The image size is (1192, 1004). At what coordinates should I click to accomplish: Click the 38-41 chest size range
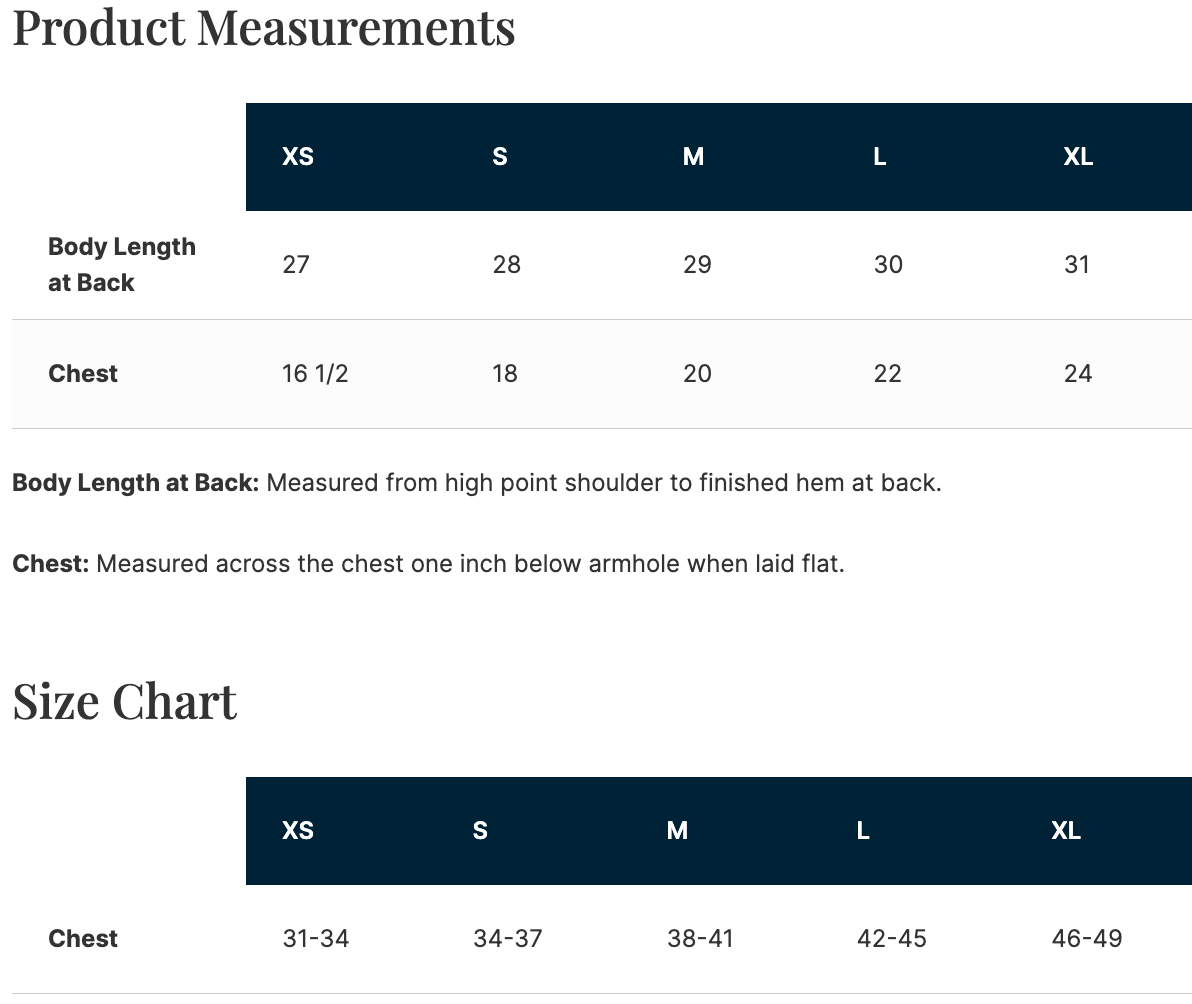[700, 939]
